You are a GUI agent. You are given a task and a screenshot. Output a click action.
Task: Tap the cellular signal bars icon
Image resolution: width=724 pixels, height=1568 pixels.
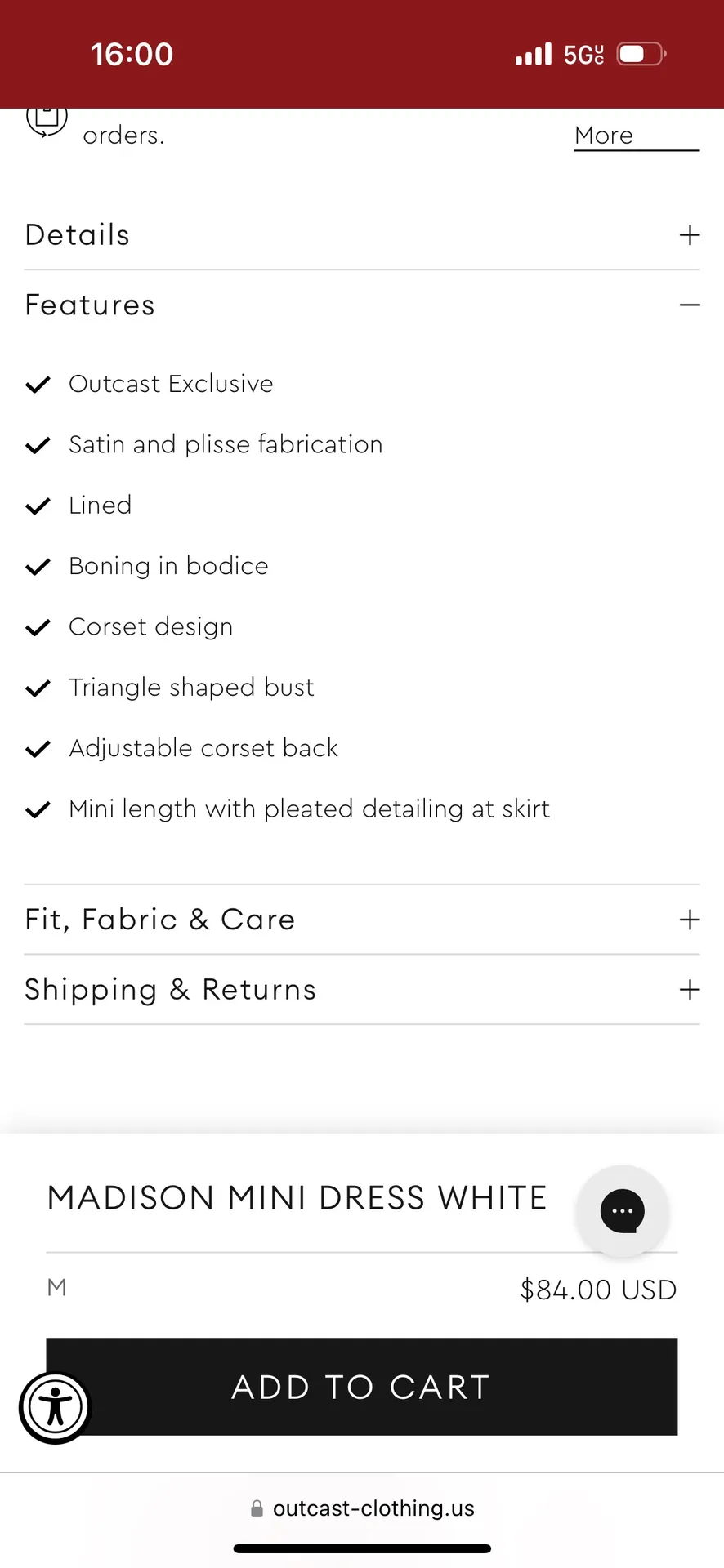[533, 55]
